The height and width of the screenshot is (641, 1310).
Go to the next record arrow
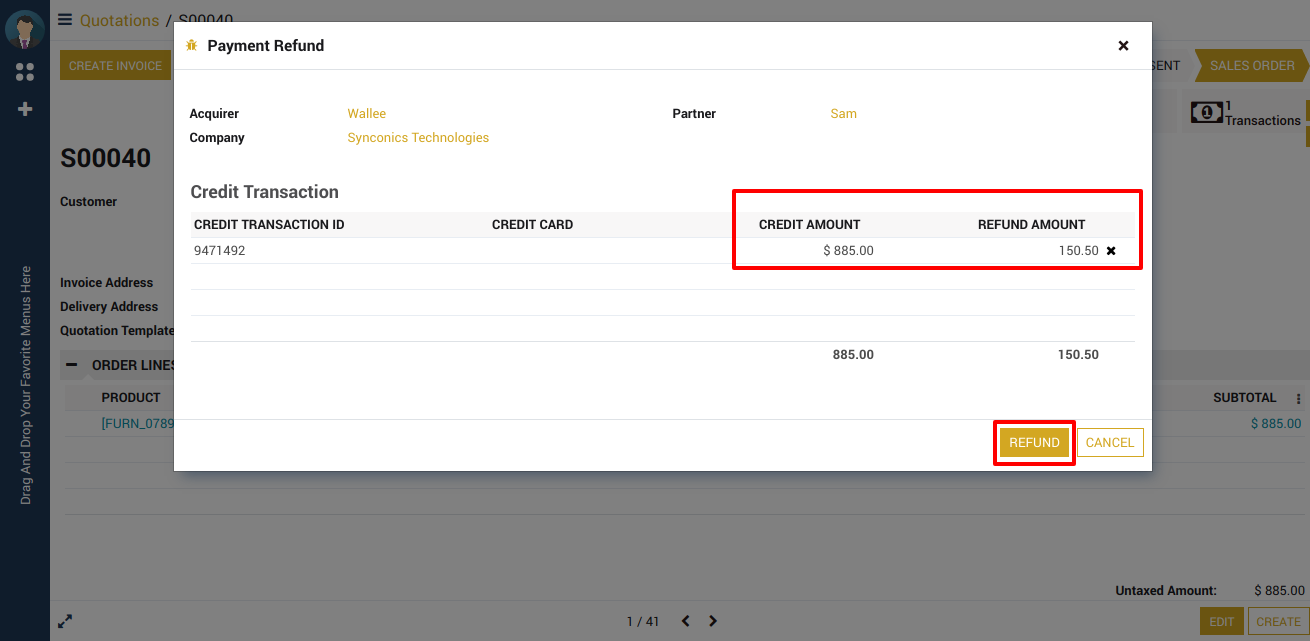(713, 621)
